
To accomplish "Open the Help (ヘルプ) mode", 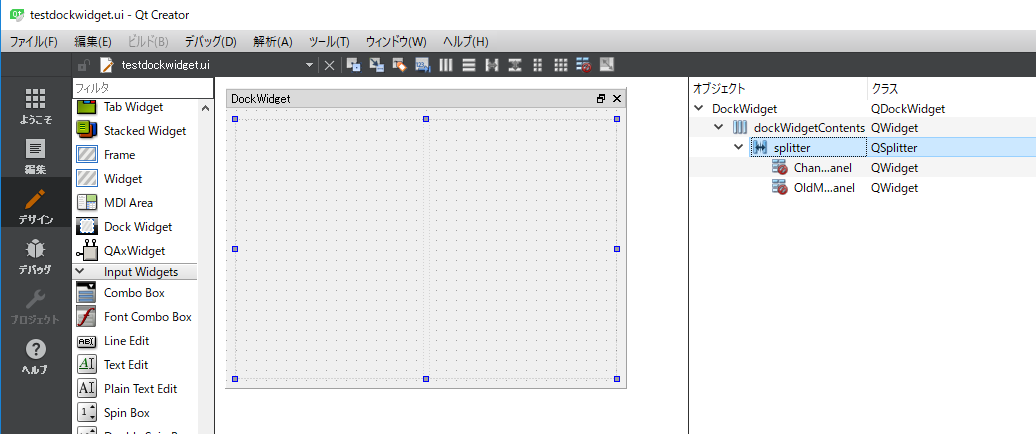I will click(35, 356).
